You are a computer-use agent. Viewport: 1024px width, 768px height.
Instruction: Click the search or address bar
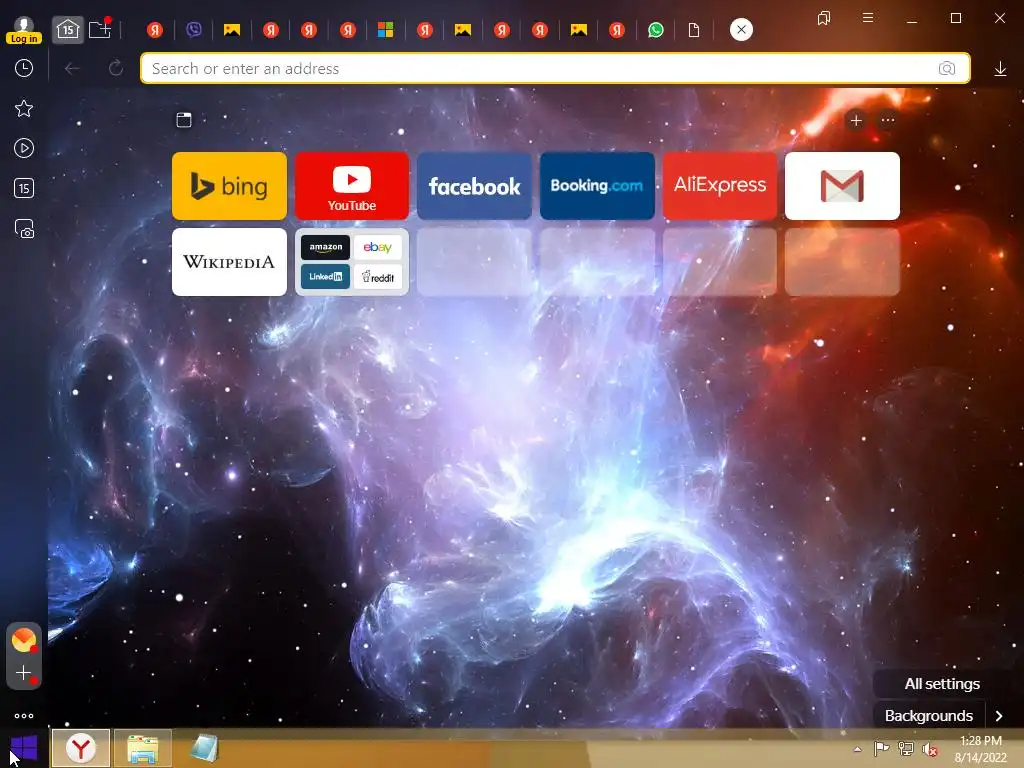pyautogui.click(x=555, y=69)
